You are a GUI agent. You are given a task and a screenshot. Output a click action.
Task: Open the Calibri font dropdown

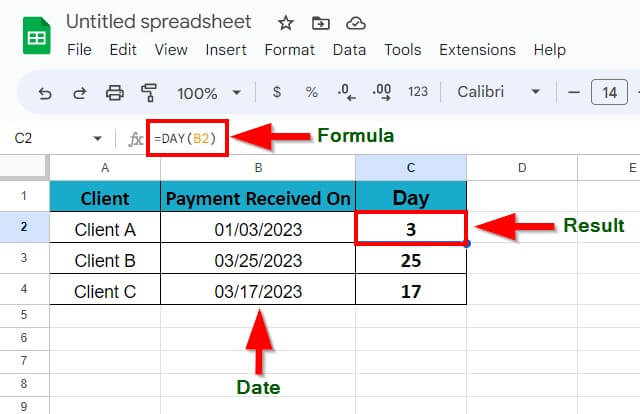(498, 92)
